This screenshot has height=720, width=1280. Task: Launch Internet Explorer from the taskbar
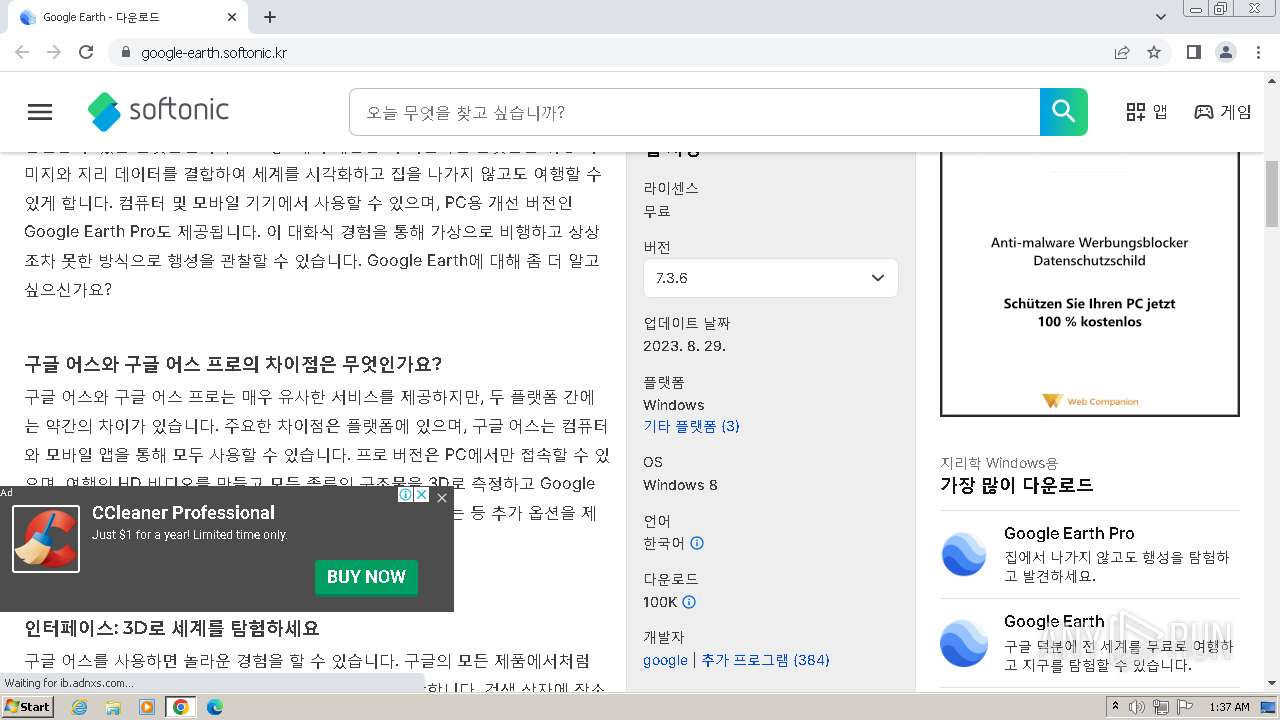80,707
